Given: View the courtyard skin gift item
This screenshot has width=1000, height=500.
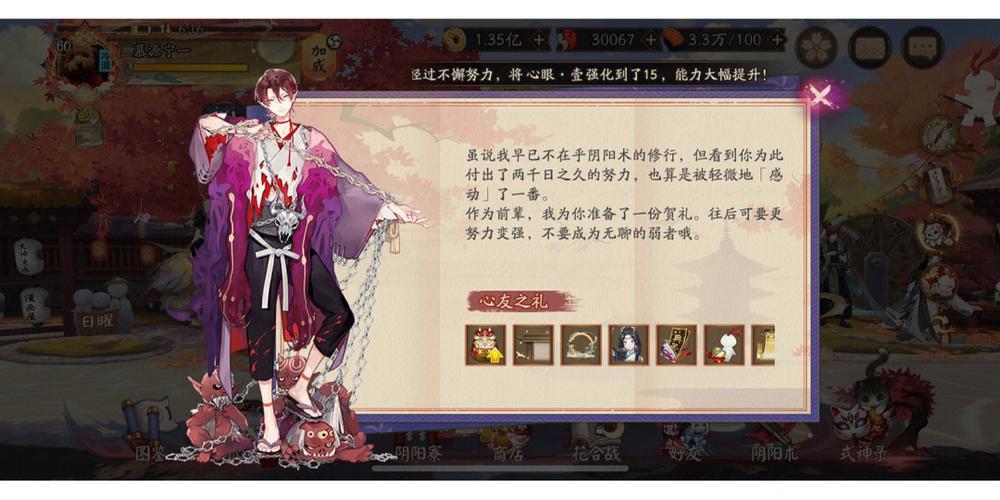Looking at the screenshot, I should point(533,345).
